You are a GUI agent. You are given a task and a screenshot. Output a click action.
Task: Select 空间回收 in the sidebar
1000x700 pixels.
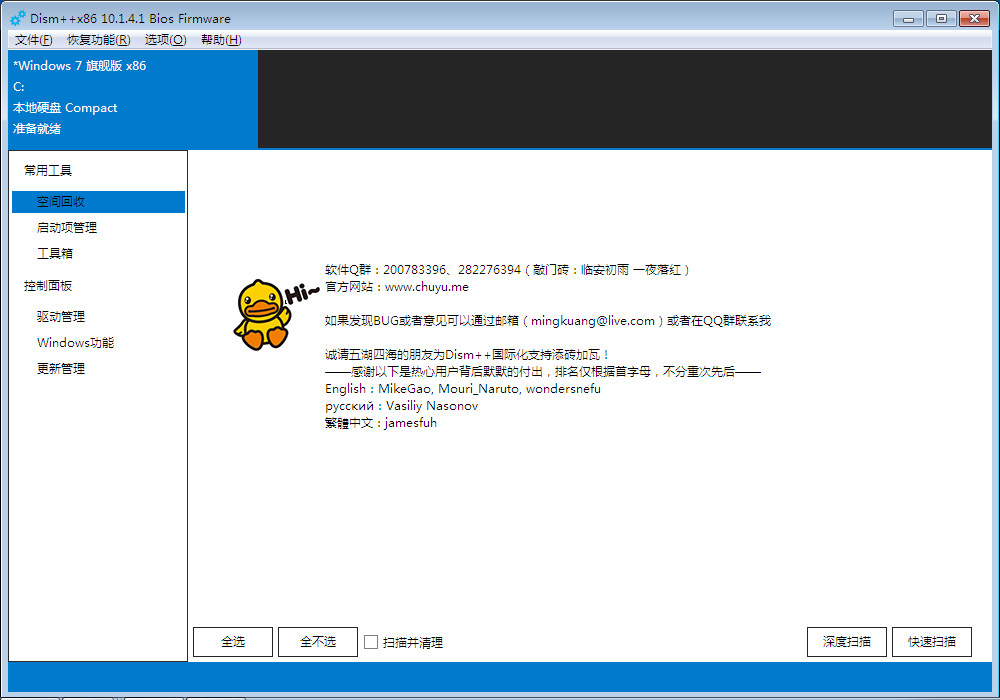click(x=98, y=202)
